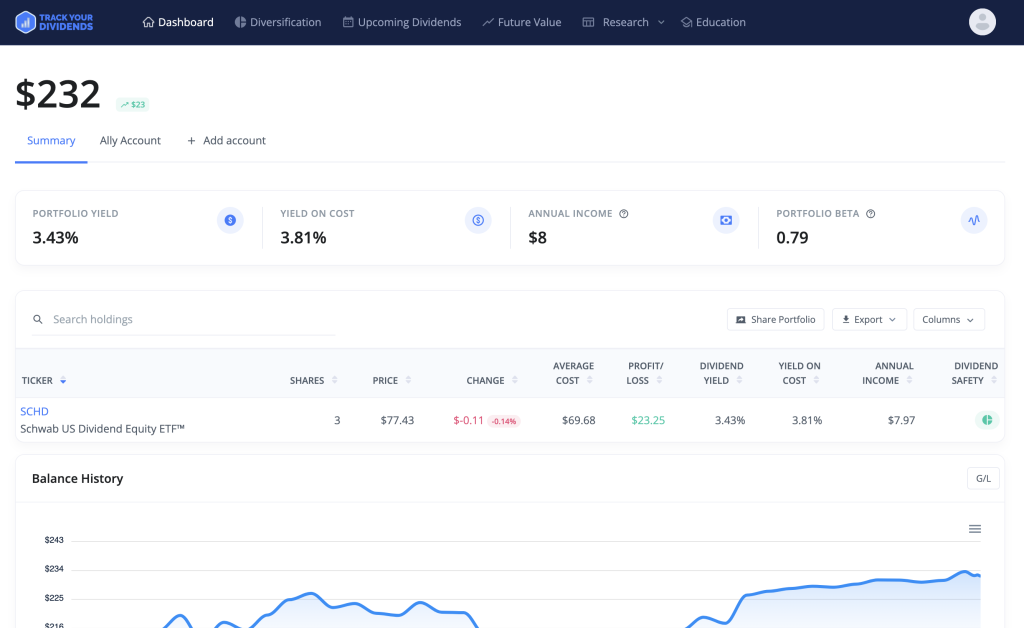The height and width of the screenshot is (628, 1024).
Task: Click the Annual Income help question mark
Action: coord(623,213)
